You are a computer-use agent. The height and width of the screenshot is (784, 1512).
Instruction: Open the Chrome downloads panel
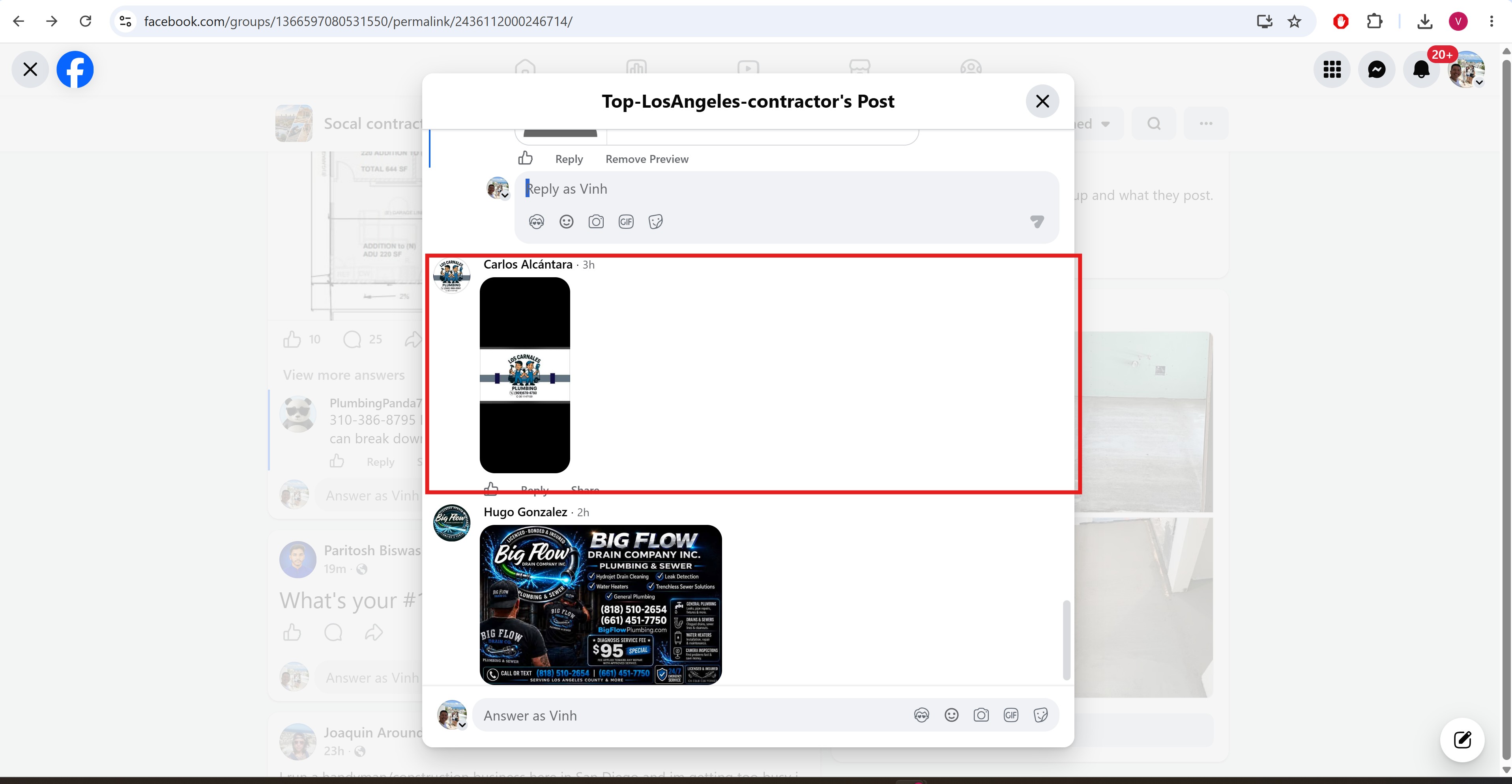click(1424, 21)
